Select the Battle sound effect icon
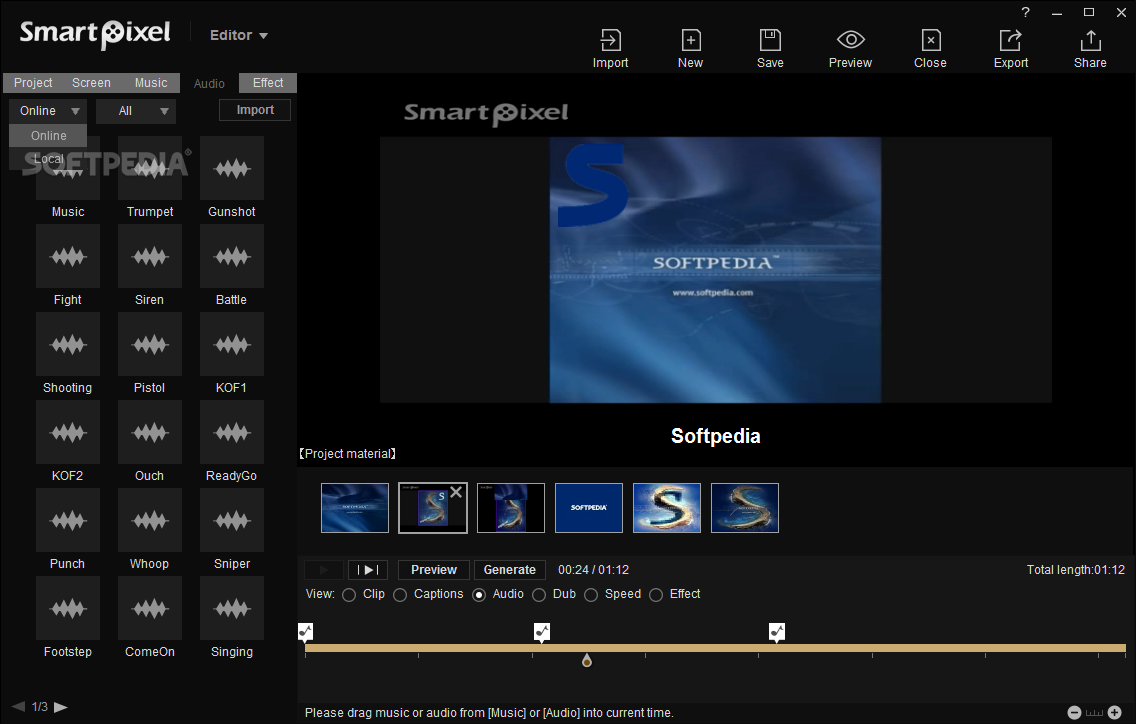 [232, 256]
